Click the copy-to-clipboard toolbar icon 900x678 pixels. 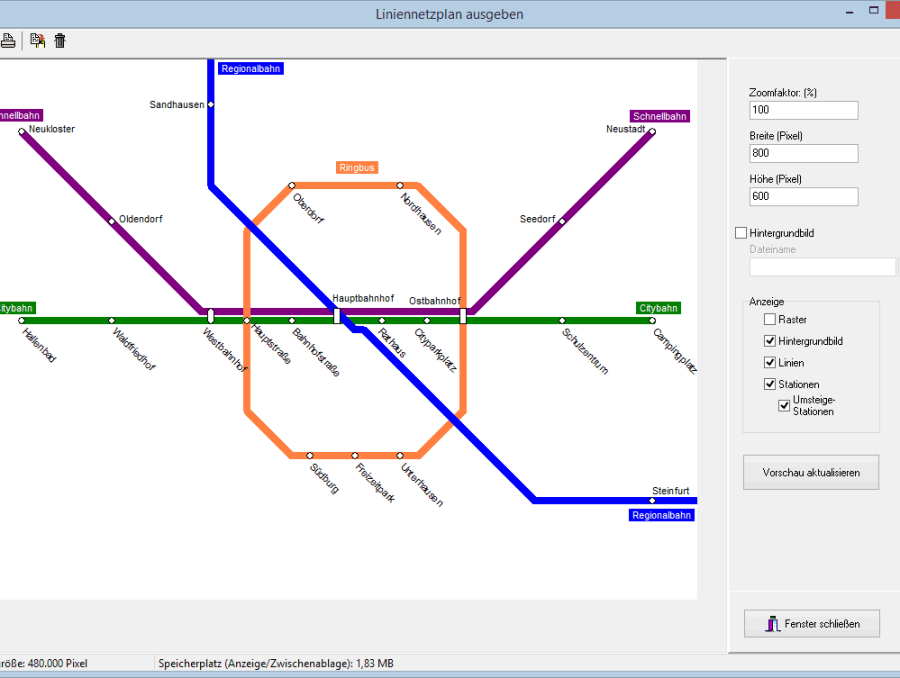click(37, 41)
